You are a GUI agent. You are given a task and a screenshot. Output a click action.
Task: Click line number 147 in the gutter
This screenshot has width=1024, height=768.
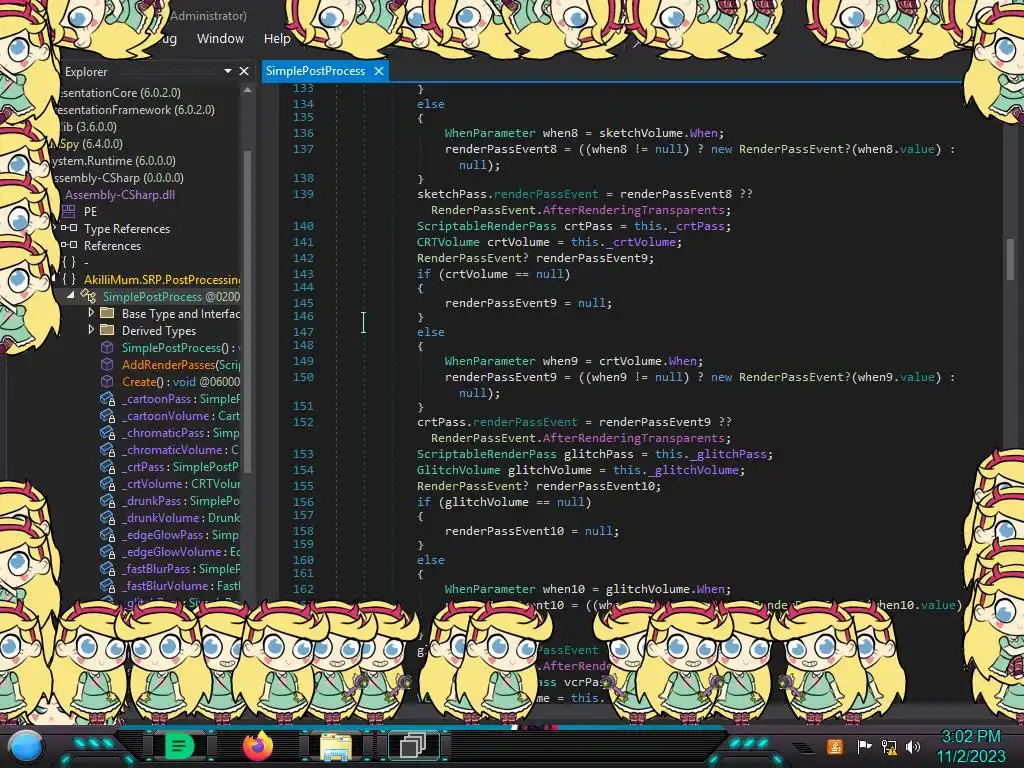click(x=303, y=332)
